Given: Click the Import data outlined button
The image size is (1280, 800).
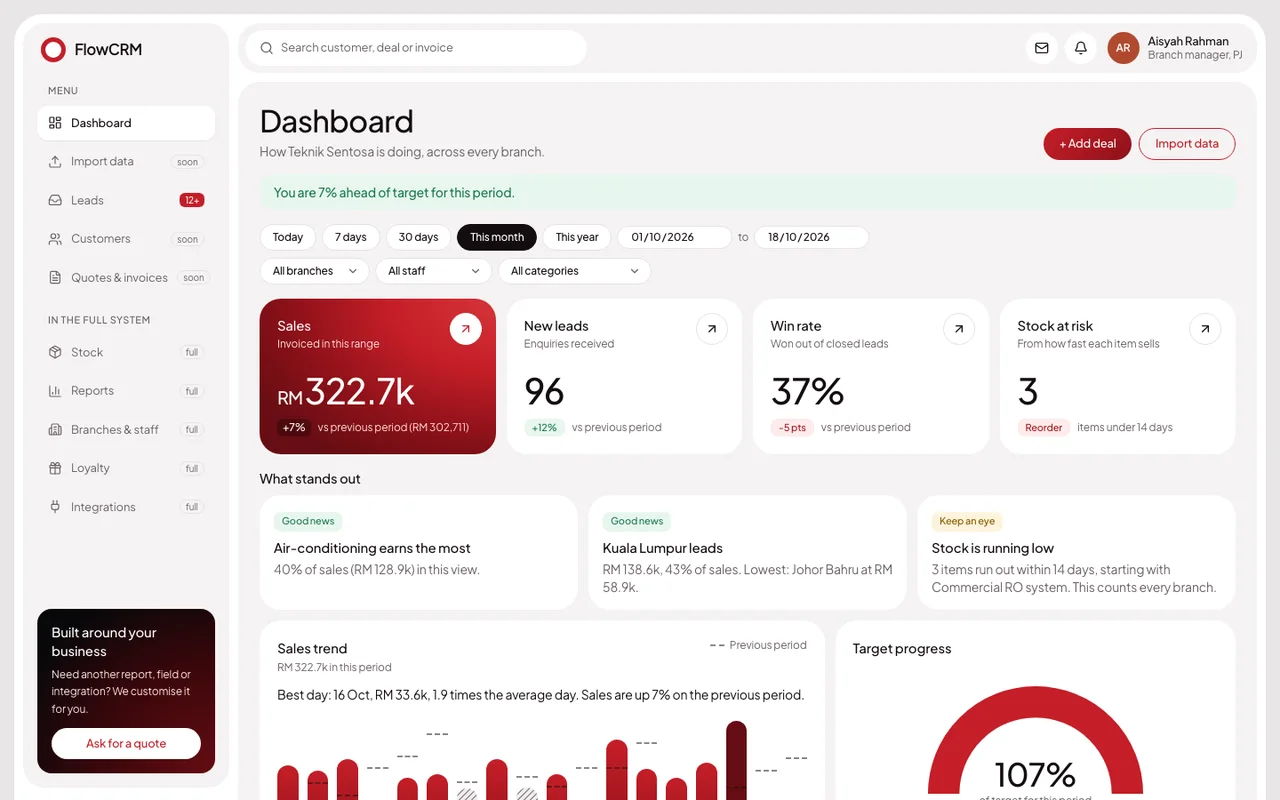Looking at the screenshot, I should pyautogui.click(x=1187, y=144).
